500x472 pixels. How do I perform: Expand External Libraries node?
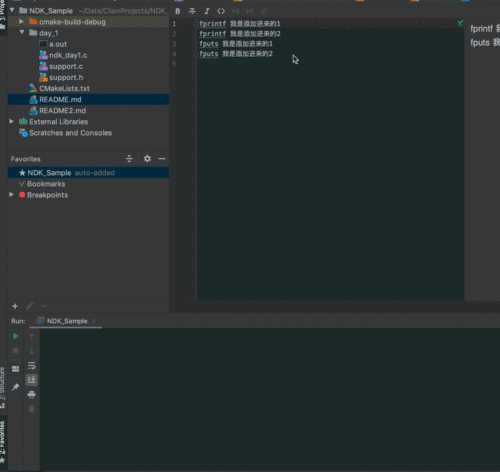[x=11, y=121]
